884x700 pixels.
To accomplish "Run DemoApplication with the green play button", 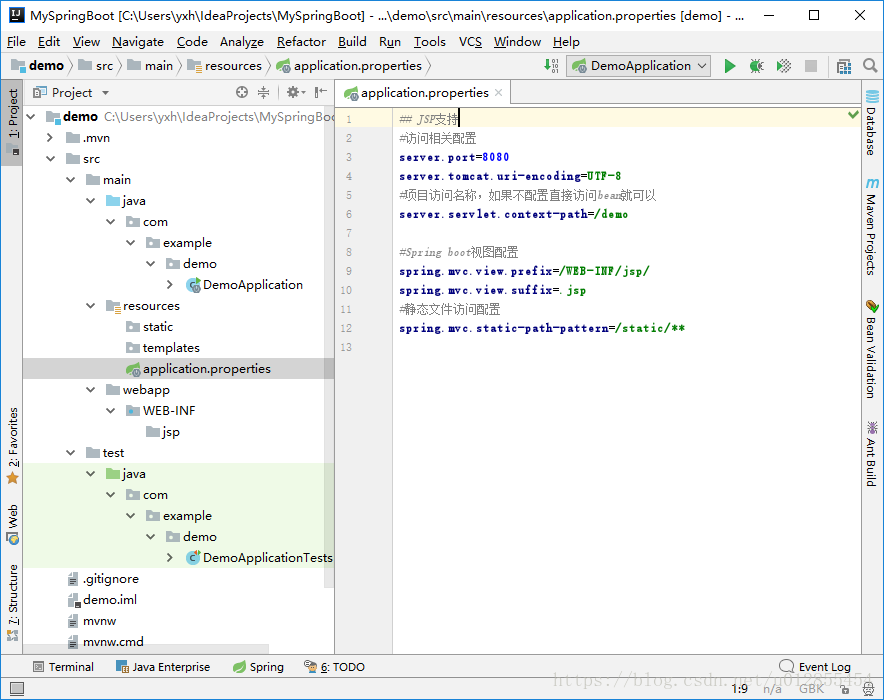I will (730, 66).
